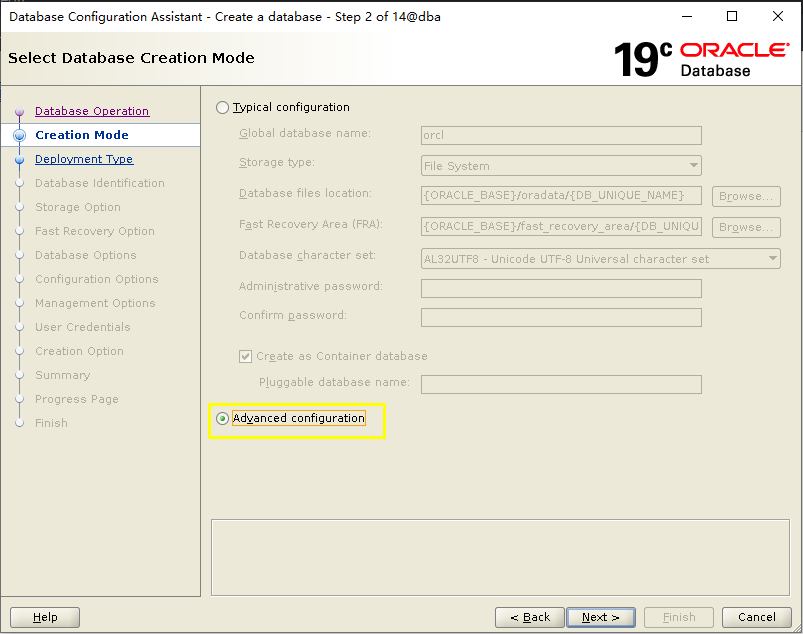This screenshot has height=634, width=803.
Task: Go back with the Back button
Action: coord(530,617)
